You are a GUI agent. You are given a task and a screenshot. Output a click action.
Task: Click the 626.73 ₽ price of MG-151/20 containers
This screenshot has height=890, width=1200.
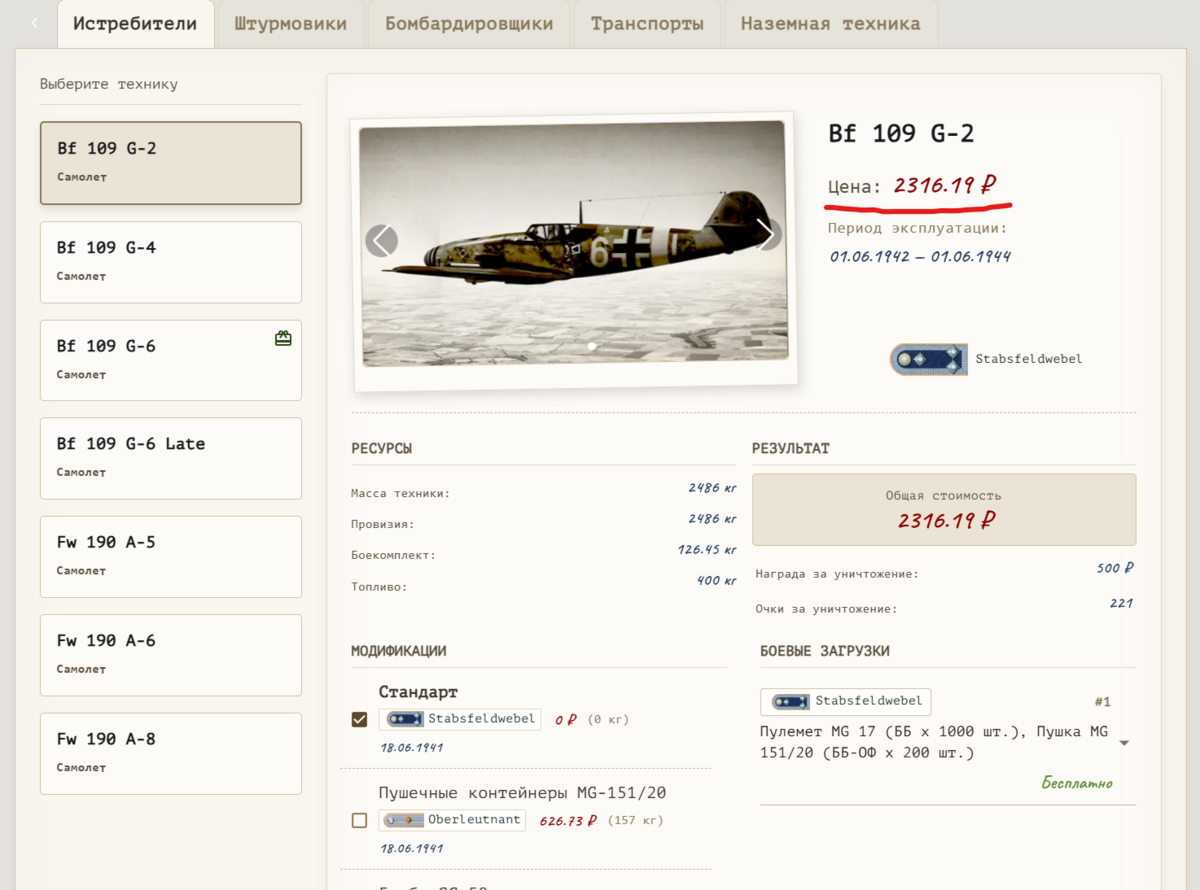[568, 821]
